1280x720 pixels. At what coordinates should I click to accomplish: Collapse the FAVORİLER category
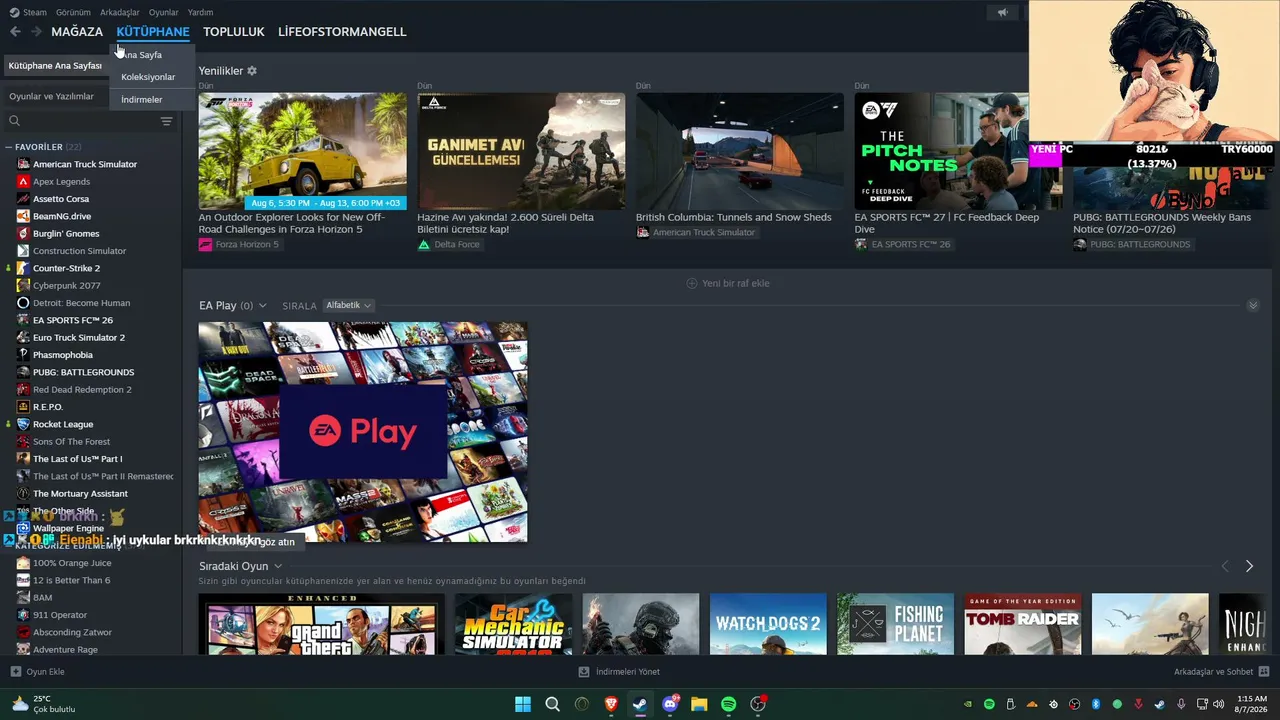8,147
